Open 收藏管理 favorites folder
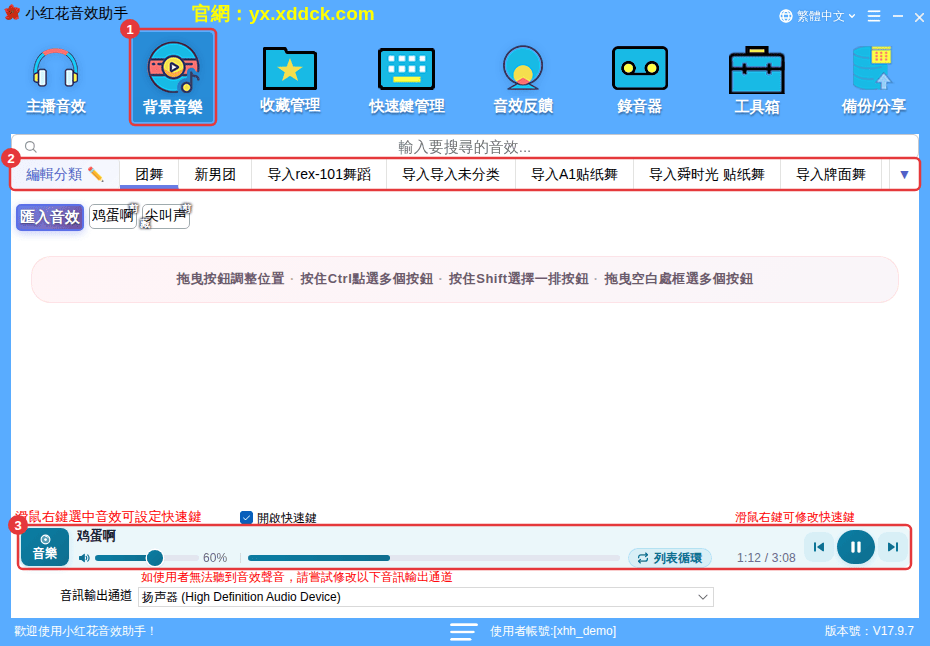930x646 pixels. click(x=289, y=80)
